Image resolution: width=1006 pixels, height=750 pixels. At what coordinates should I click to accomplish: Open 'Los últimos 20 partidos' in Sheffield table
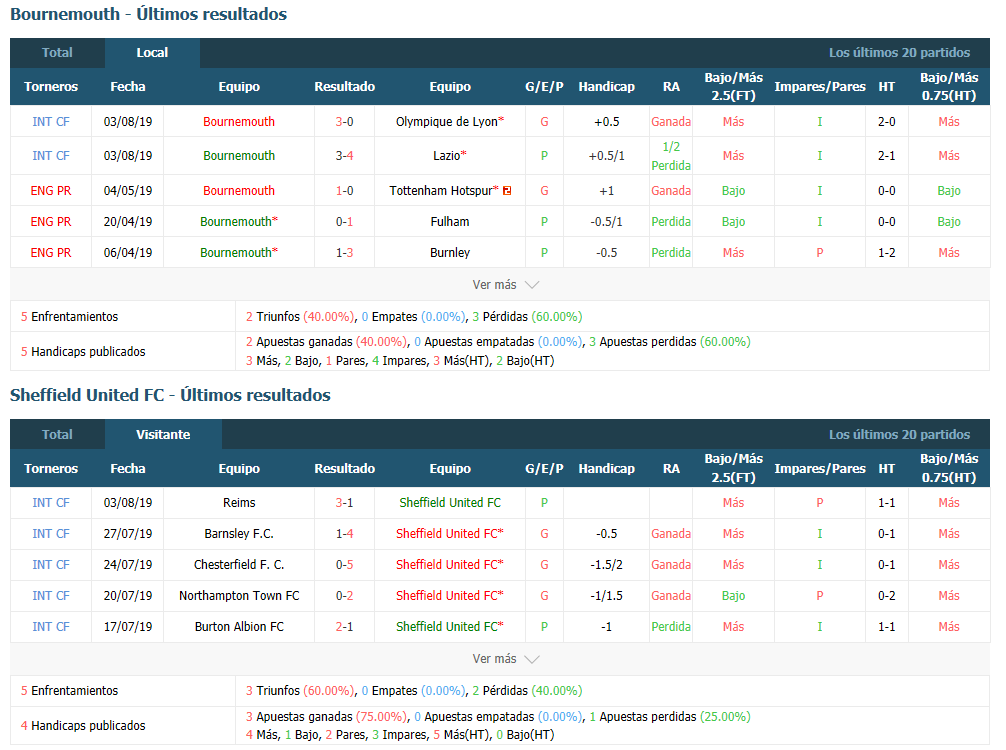(899, 434)
